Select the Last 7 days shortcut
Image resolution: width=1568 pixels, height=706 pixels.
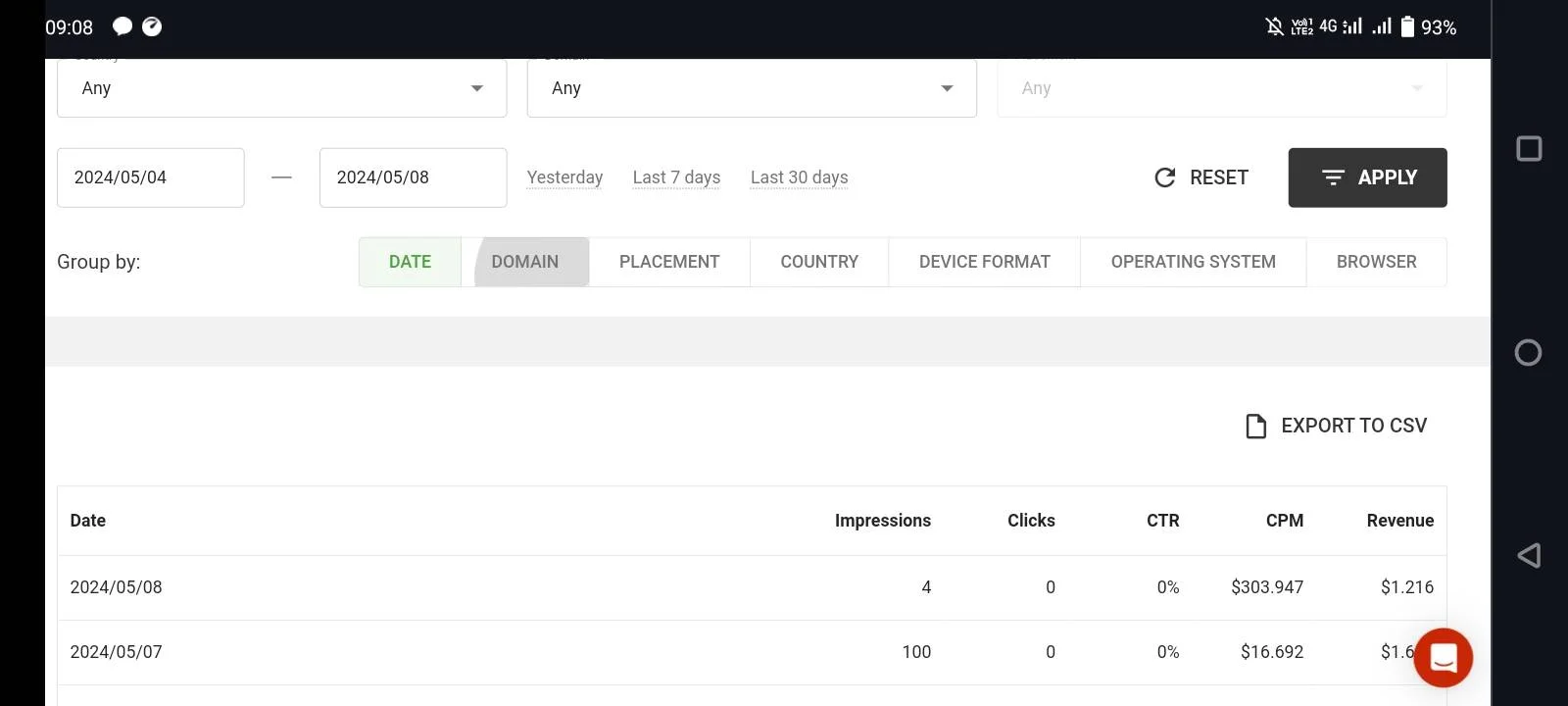coord(676,177)
